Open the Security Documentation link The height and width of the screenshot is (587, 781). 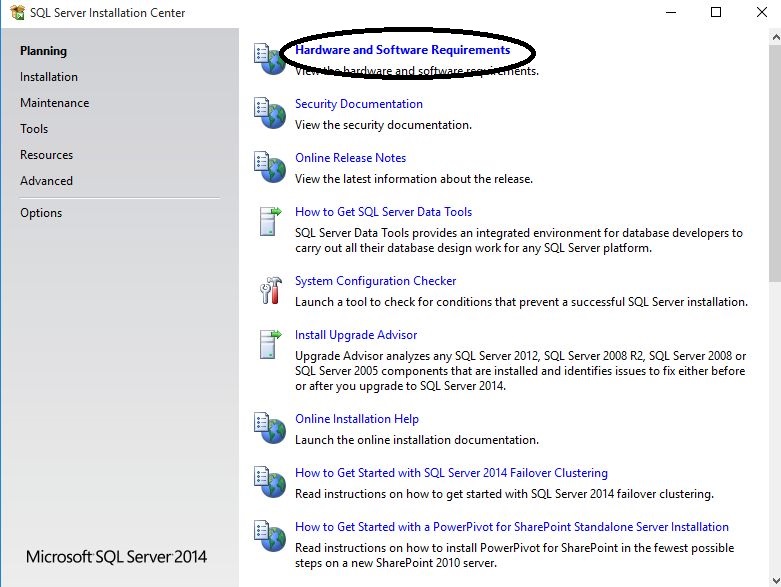point(359,104)
